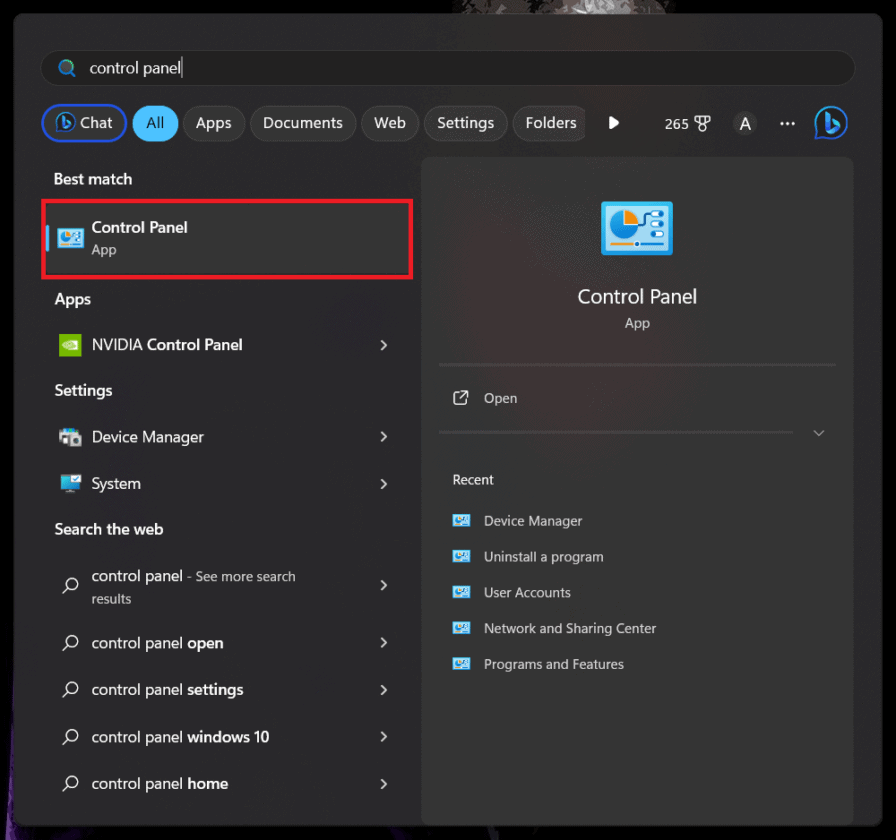Expand the Device Manager result chevron

384,437
